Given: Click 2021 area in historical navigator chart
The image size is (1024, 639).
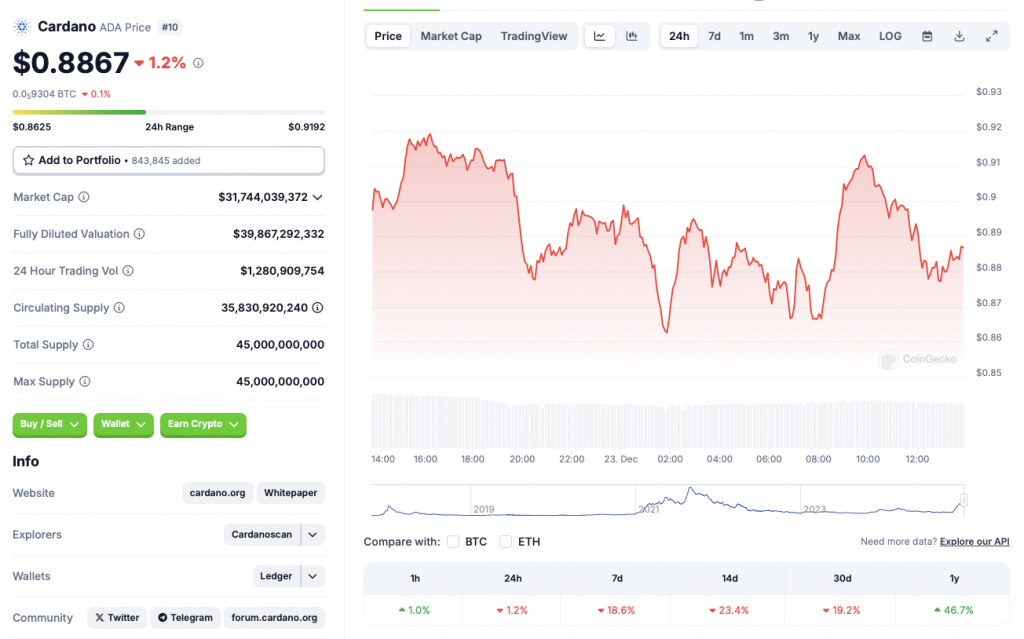Looking at the screenshot, I should pyautogui.click(x=648, y=509).
